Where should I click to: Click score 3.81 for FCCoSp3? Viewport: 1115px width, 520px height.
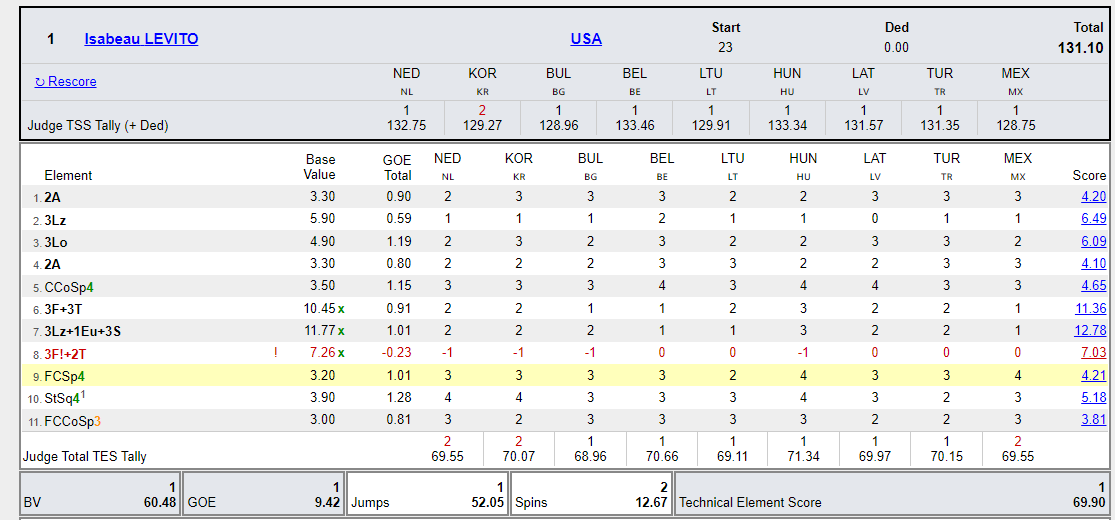(1091, 420)
